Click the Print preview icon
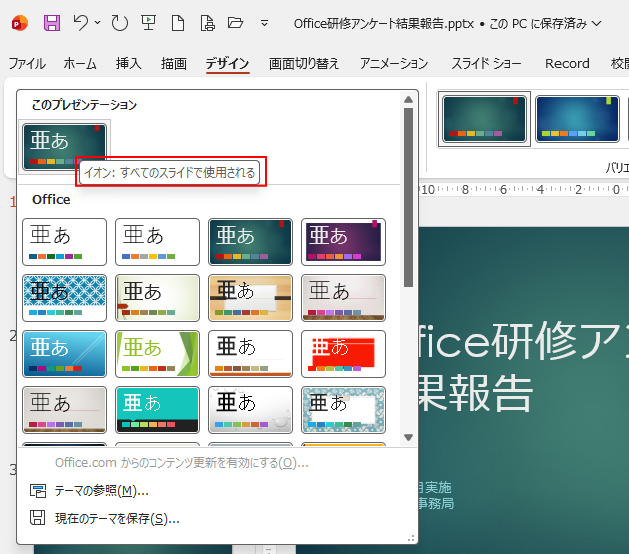The width and height of the screenshot is (629, 554). tap(207, 23)
